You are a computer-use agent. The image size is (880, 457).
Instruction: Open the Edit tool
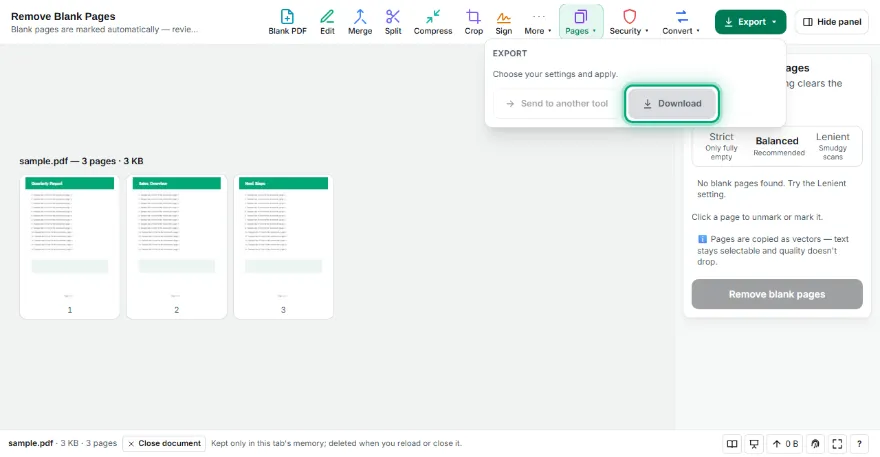tap(327, 22)
